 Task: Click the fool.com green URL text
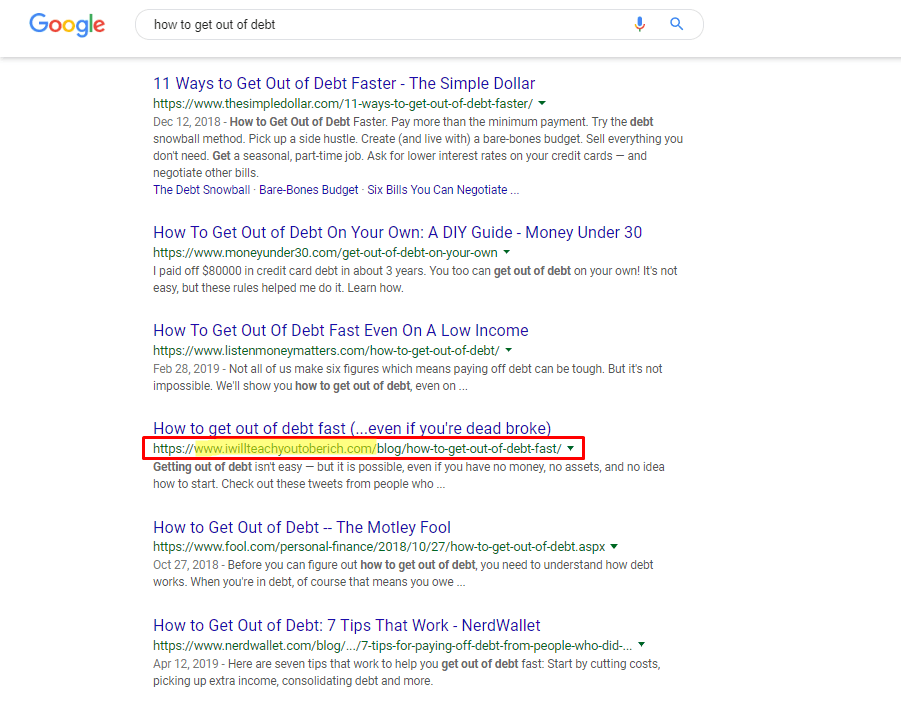[379, 547]
